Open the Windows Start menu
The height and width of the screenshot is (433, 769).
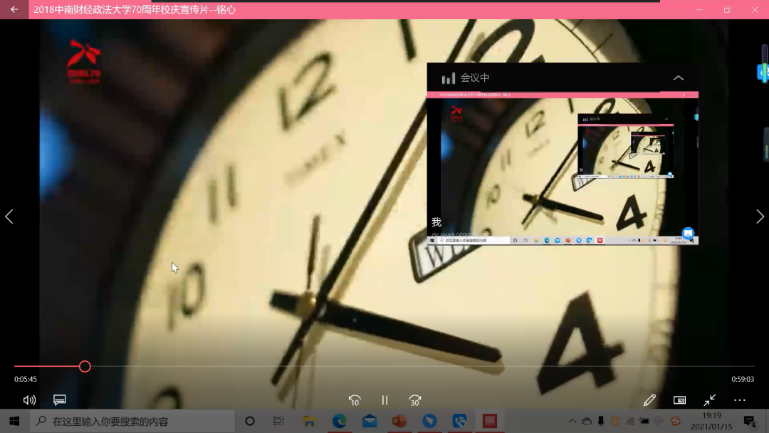(x=14, y=421)
